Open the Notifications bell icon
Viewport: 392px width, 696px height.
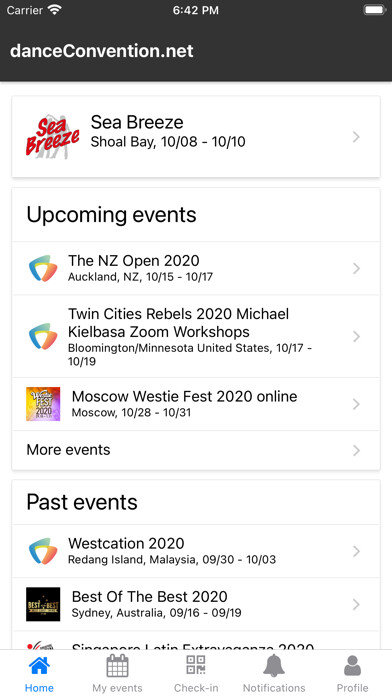click(x=274, y=665)
